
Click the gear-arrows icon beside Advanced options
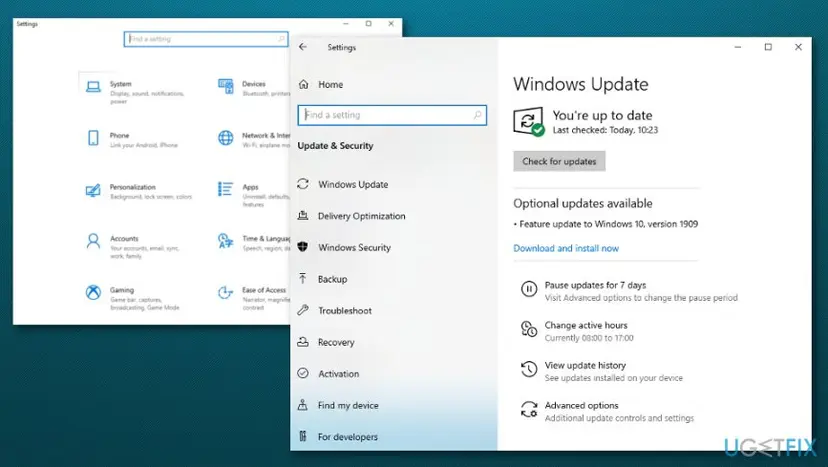tap(529, 409)
